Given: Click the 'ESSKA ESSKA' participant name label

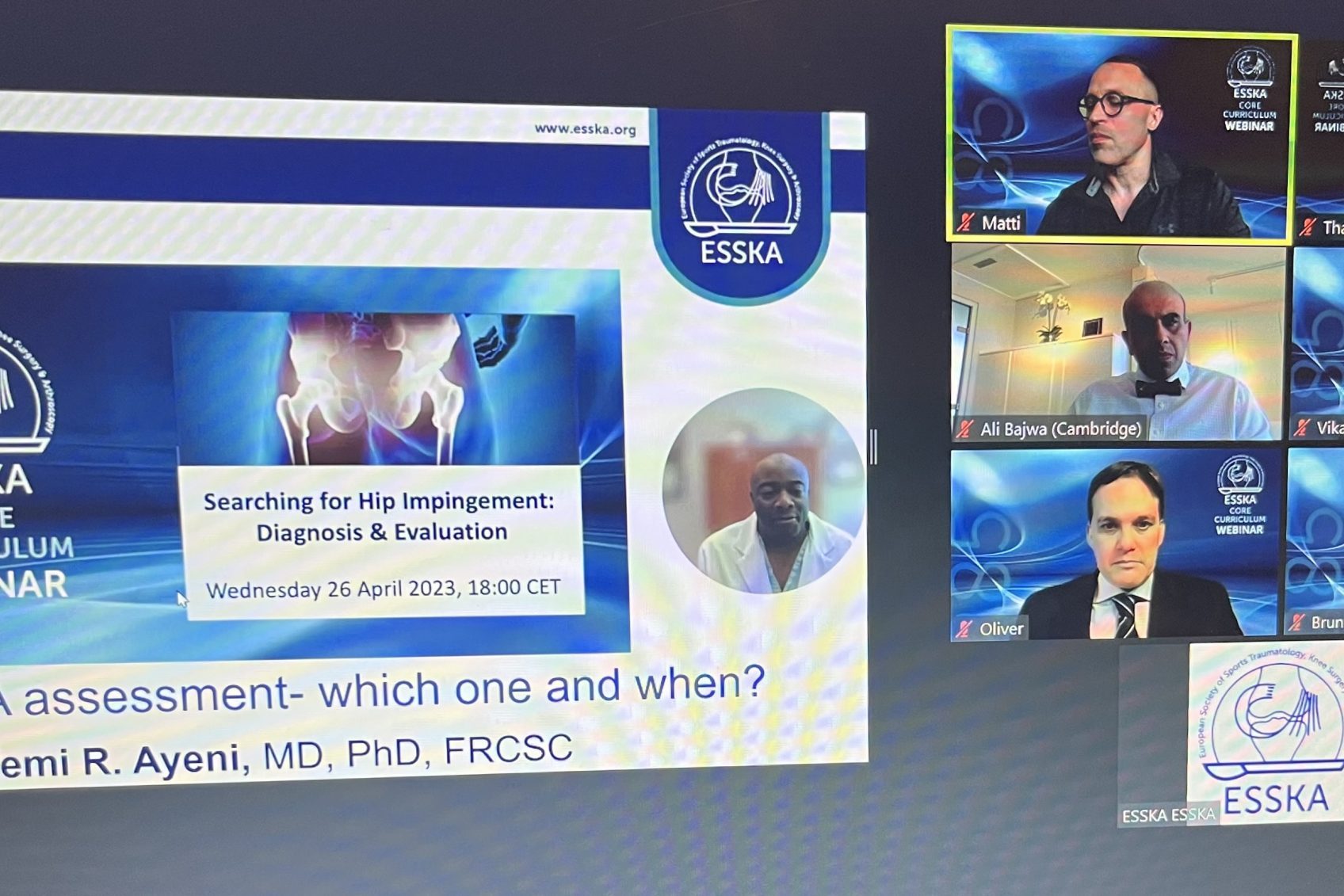Looking at the screenshot, I should (1167, 815).
